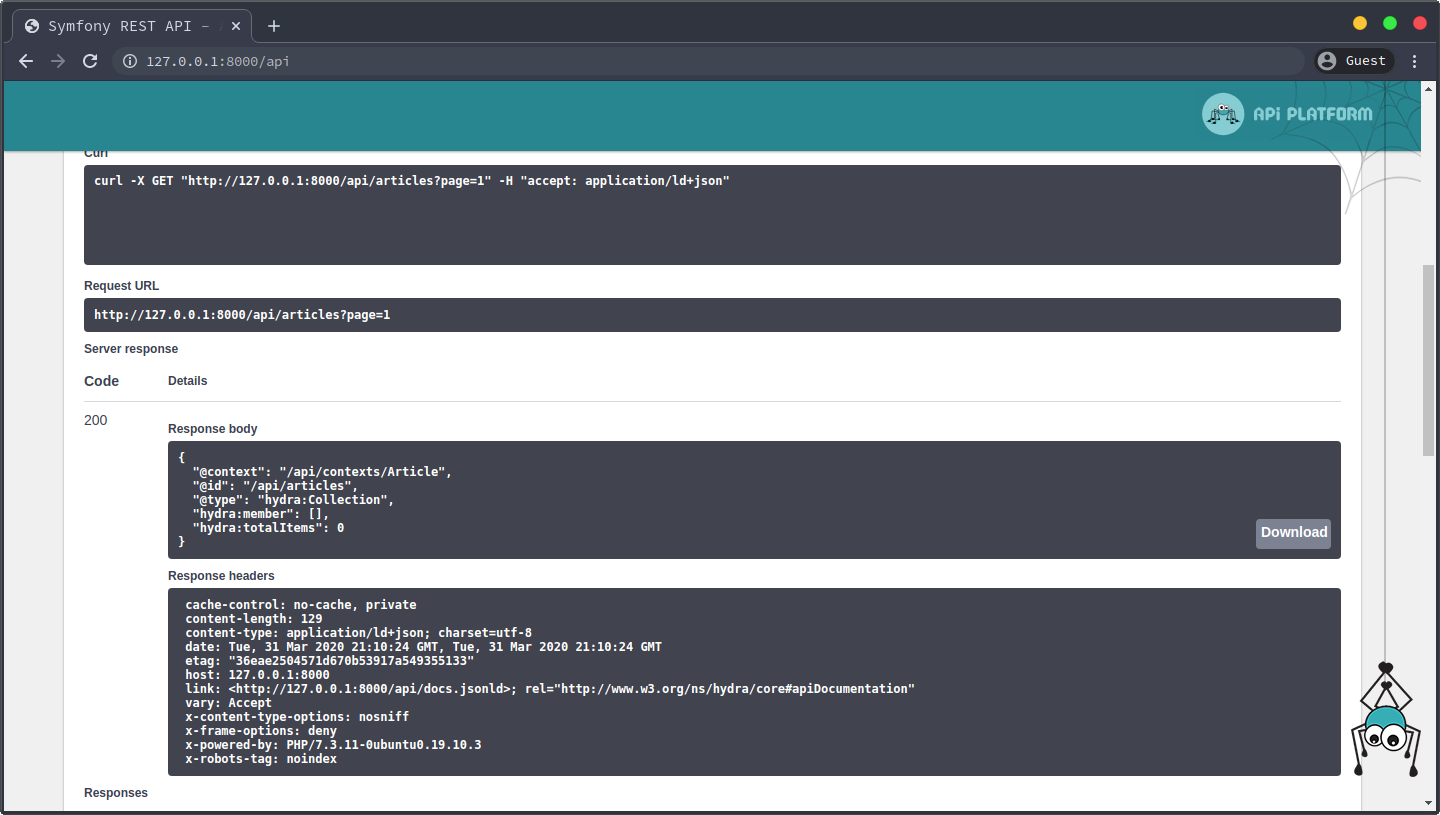Open the site information icon in address bar
1440x815 pixels.
point(129,61)
